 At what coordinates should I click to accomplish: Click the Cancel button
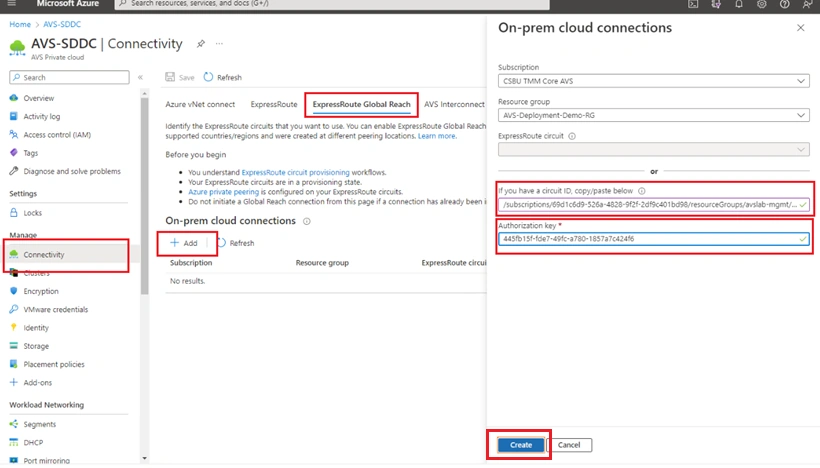569,445
